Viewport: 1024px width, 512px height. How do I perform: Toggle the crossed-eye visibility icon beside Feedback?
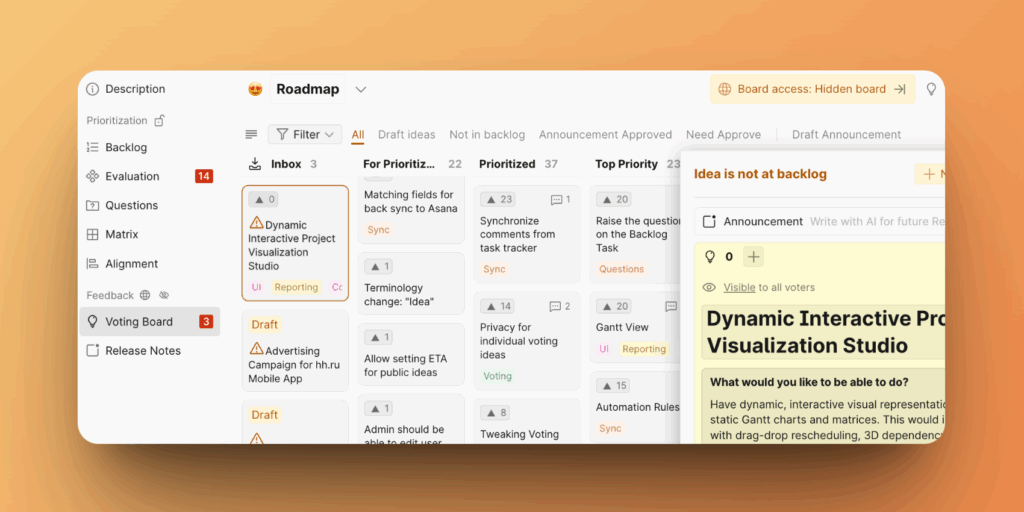[164, 295]
